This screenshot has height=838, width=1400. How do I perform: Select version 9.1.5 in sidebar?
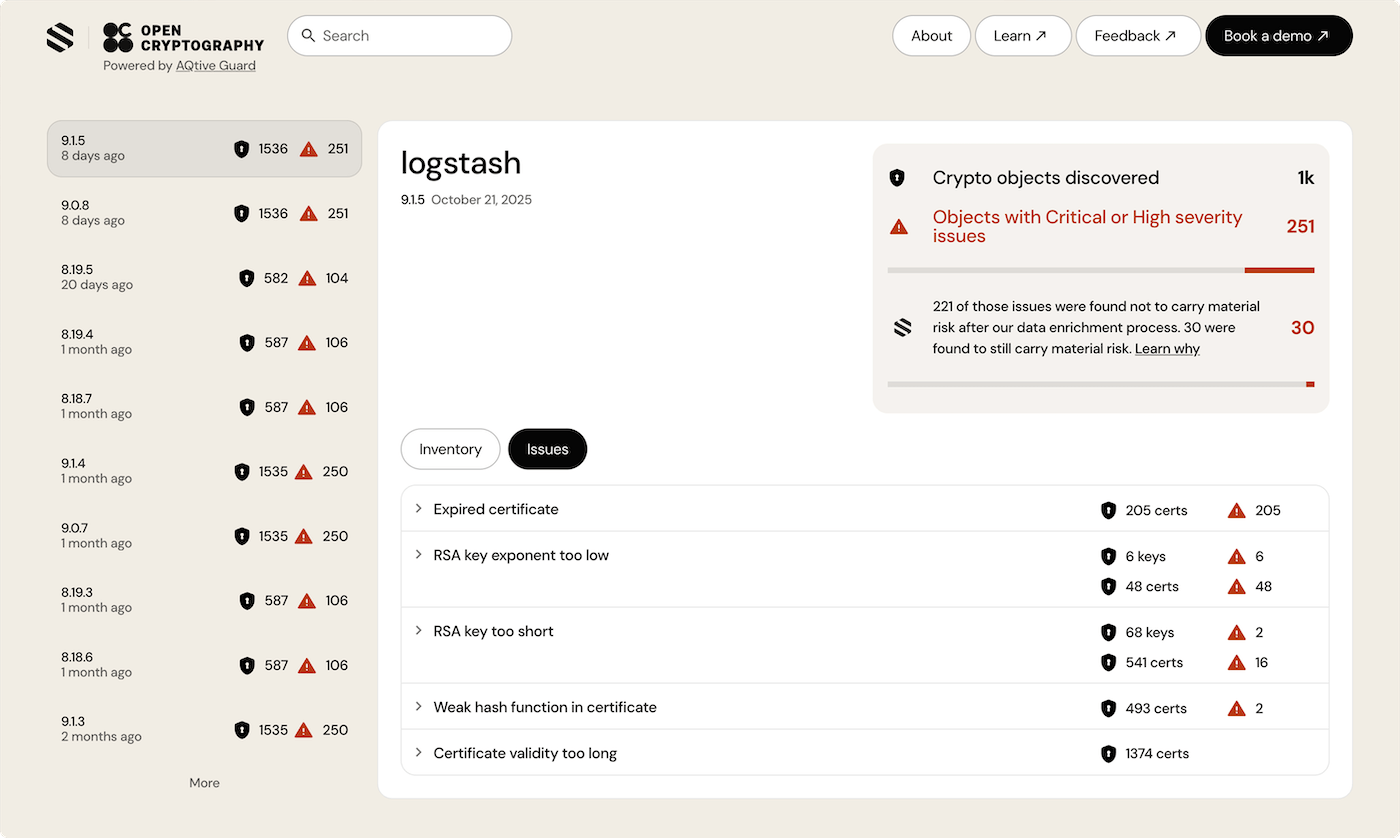(205, 149)
